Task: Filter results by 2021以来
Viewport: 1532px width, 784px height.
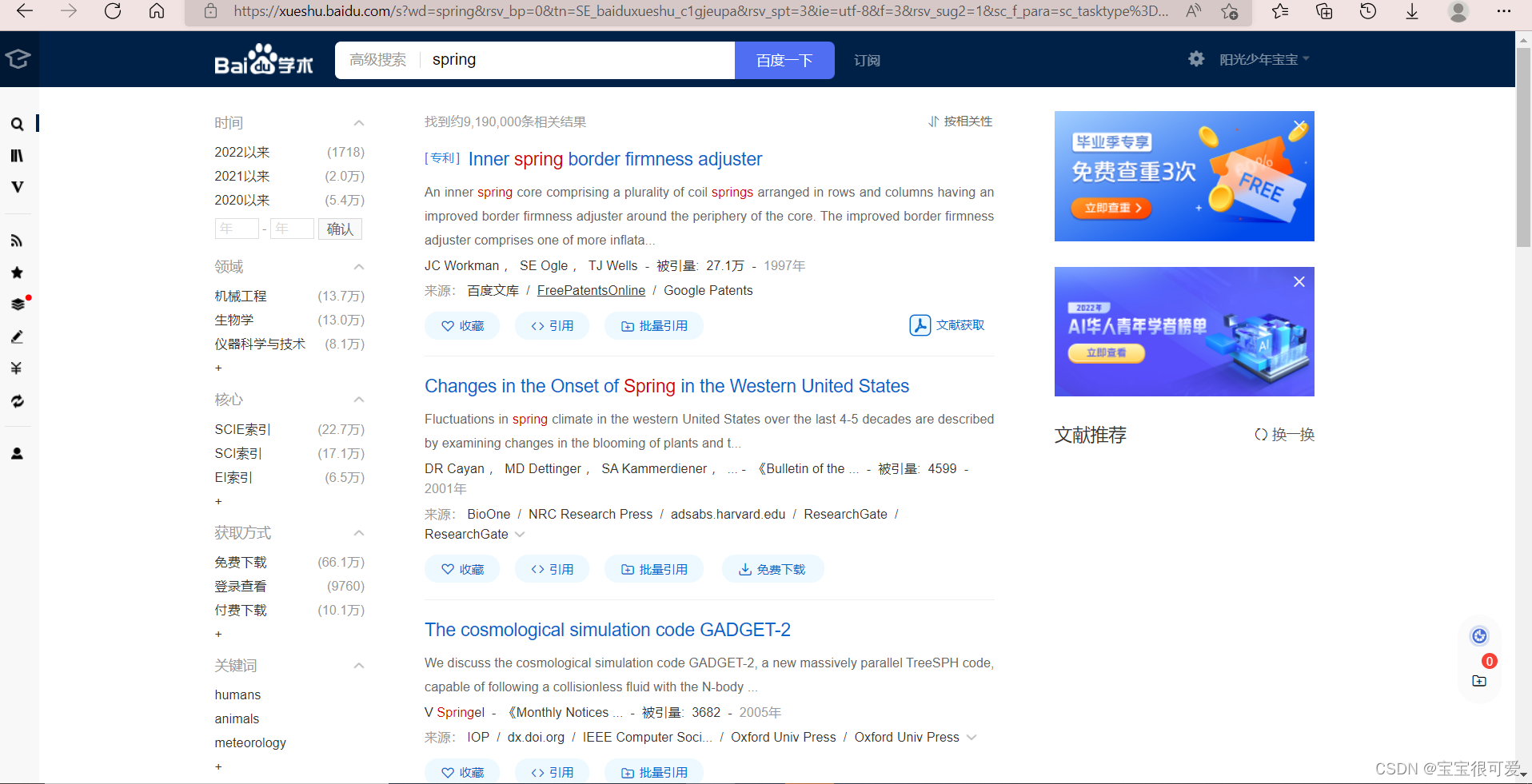Action: click(242, 177)
